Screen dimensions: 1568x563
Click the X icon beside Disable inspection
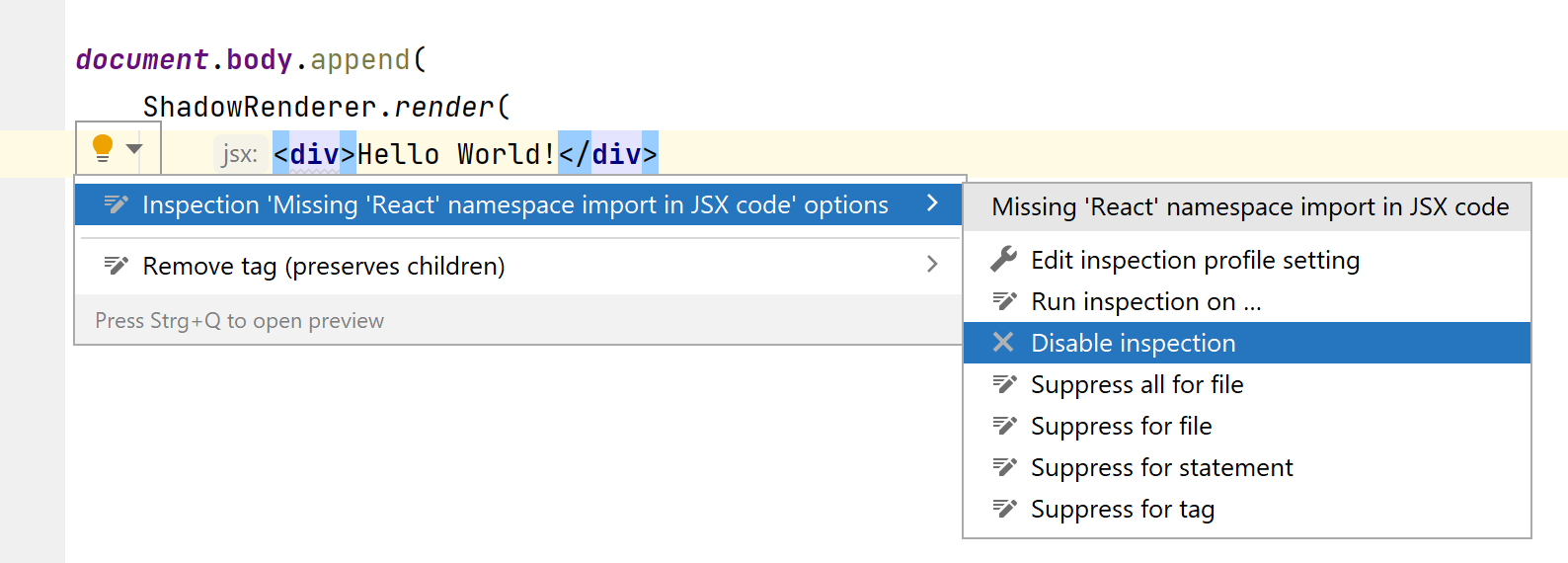[1003, 342]
